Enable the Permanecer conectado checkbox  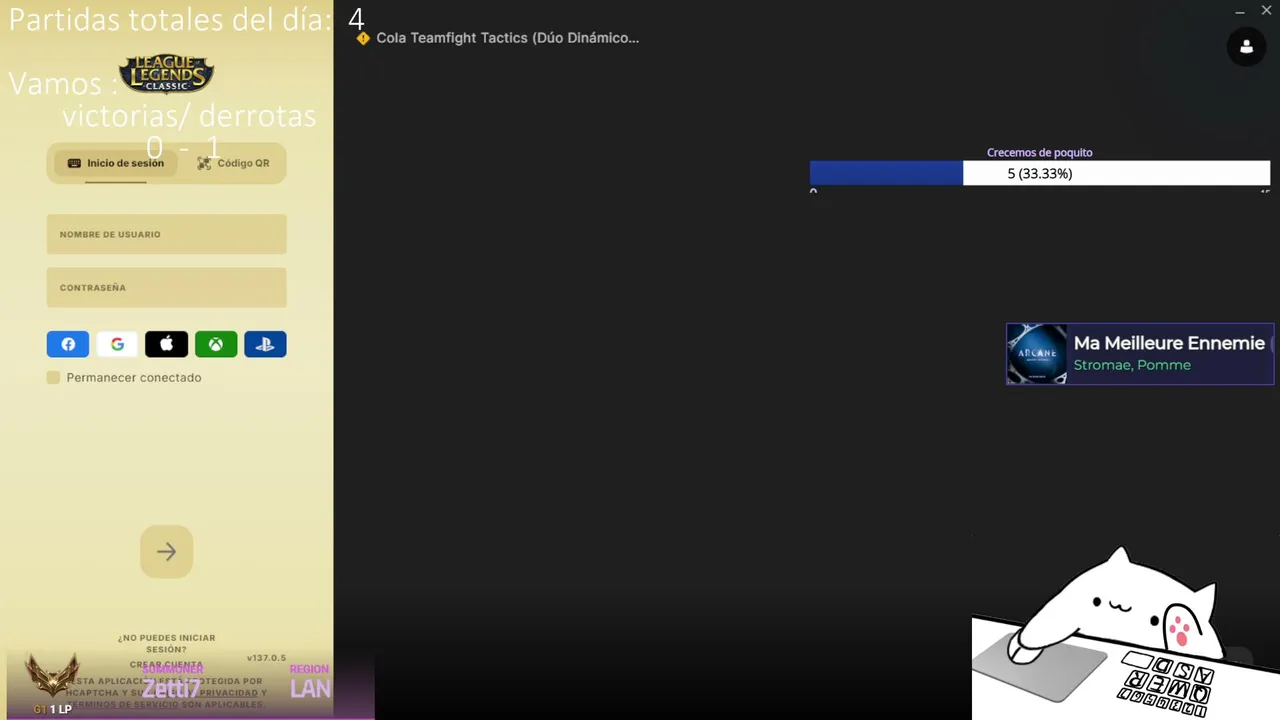tap(53, 377)
